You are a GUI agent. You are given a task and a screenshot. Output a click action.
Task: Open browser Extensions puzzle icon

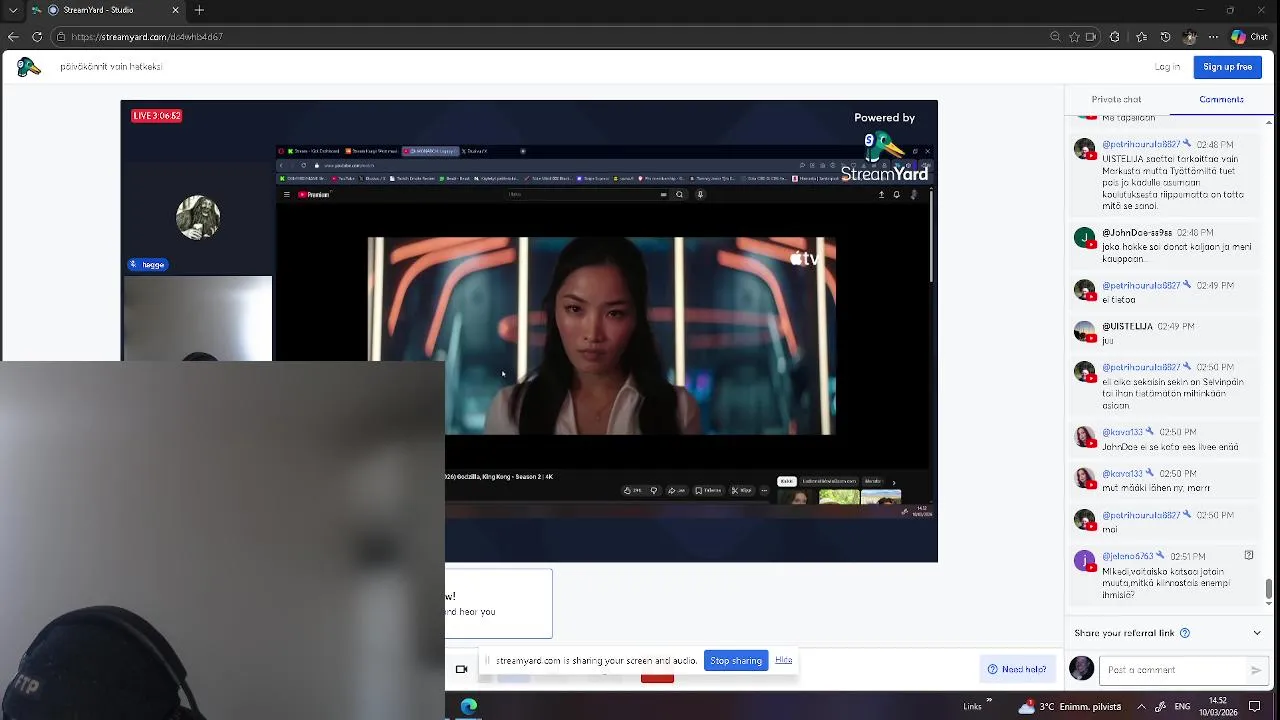tap(1114, 37)
